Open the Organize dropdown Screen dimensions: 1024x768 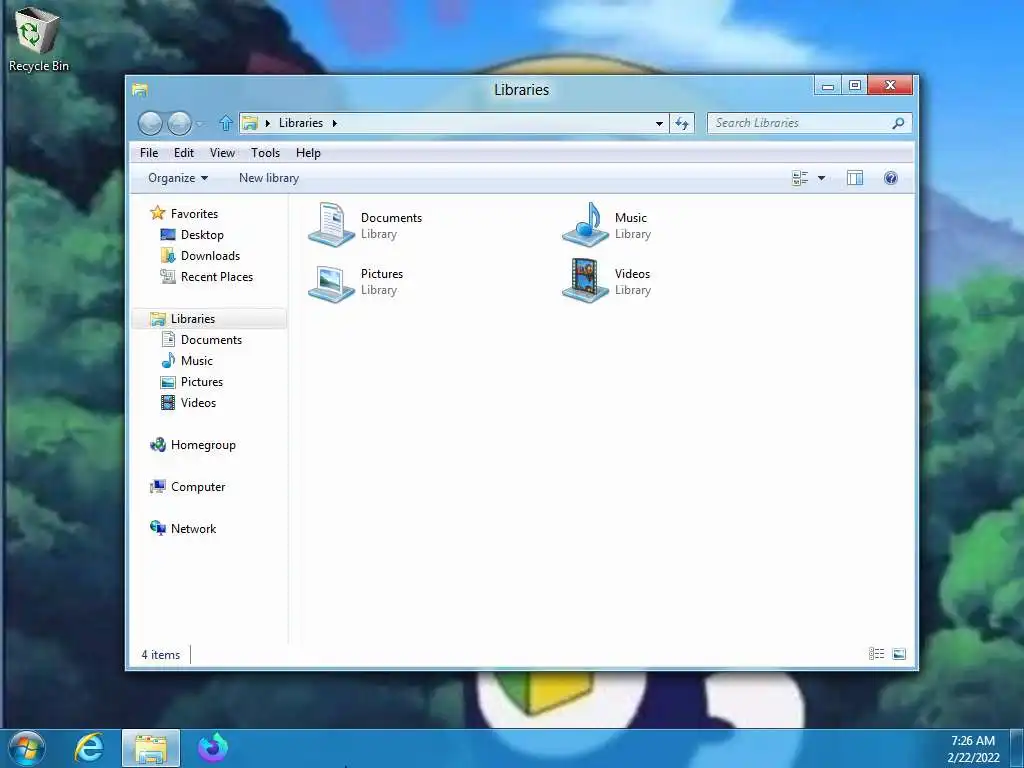coord(178,178)
